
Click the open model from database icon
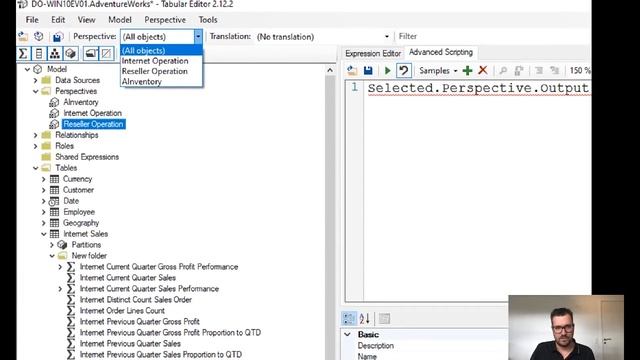(x=39, y=37)
